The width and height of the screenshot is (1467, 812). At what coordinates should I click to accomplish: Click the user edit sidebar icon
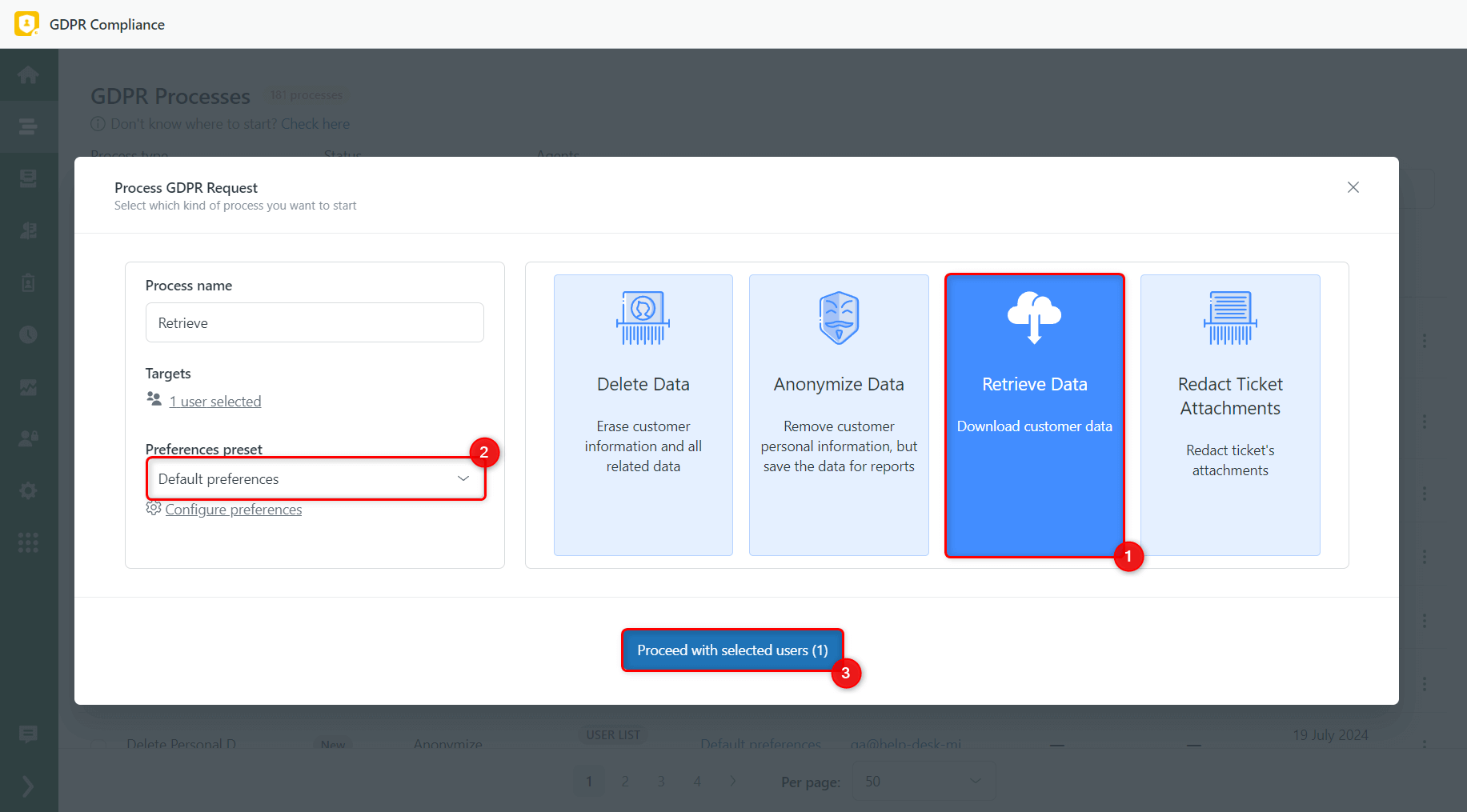[x=28, y=230]
